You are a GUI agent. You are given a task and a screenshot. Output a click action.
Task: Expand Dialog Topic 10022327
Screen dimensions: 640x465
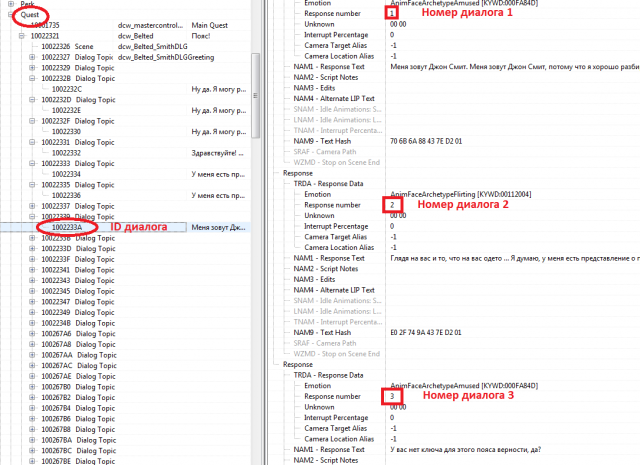pyautogui.click(x=33, y=57)
